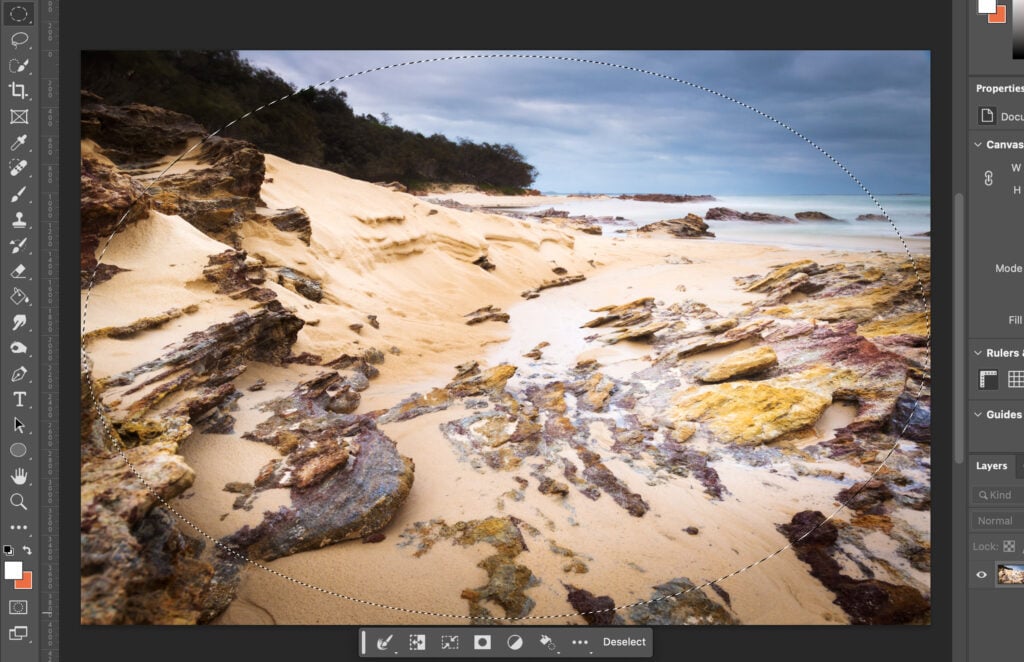The width and height of the screenshot is (1024, 662).
Task: Select the Lasso tool
Action: (x=20, y=40)
